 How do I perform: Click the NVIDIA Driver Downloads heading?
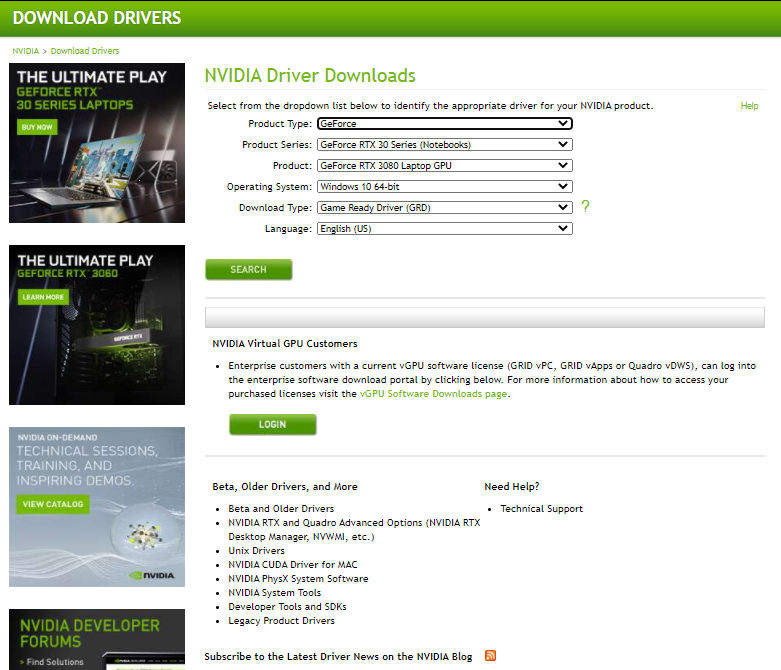310,76
